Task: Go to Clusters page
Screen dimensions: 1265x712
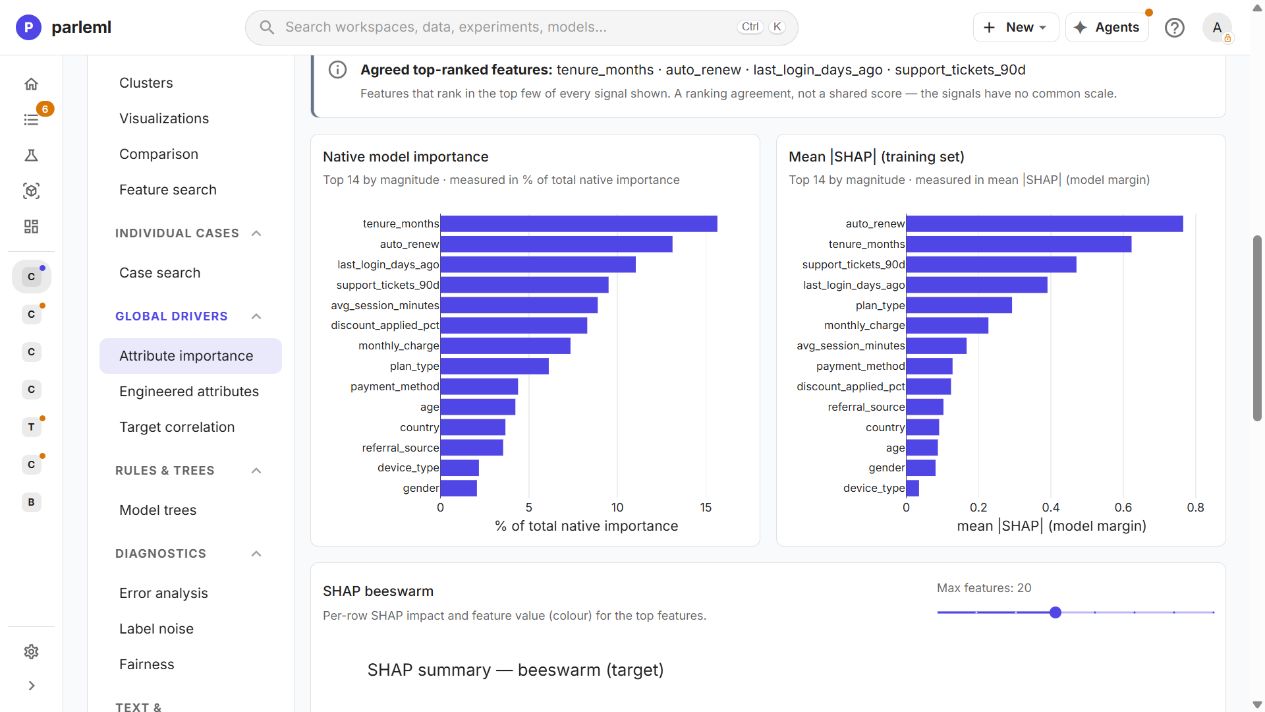Action: [x=146, y=83]
